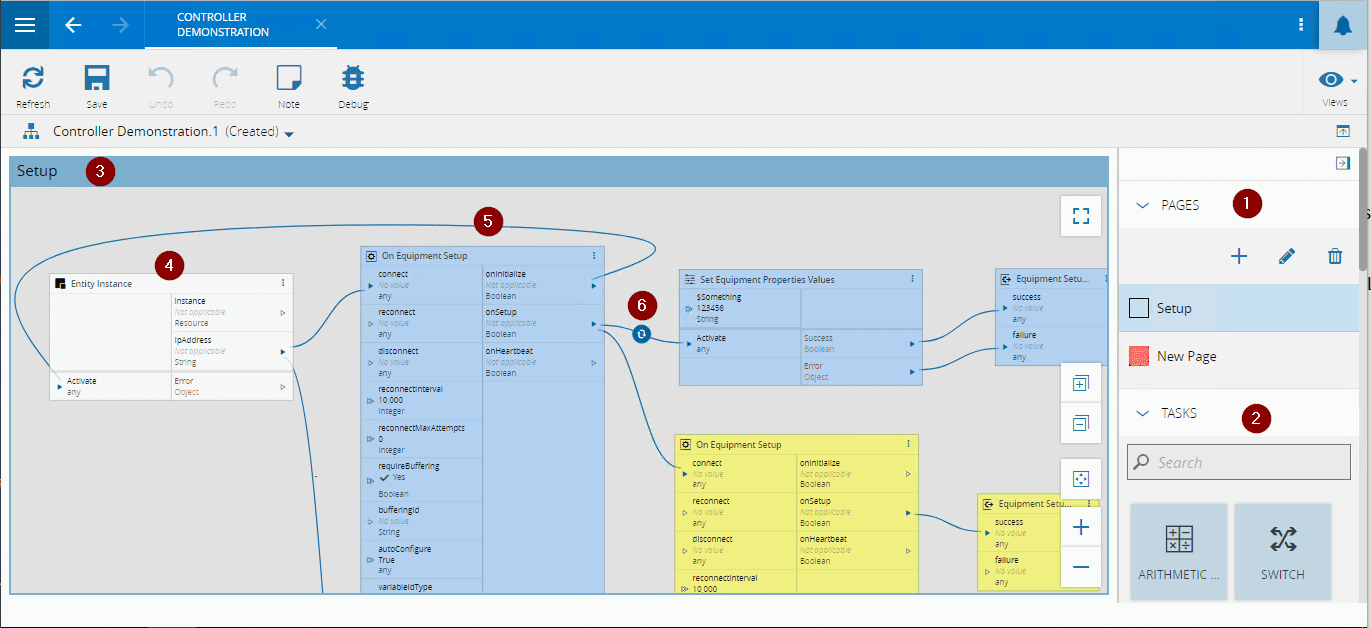
Task: Collapse the Tasks section
Action: pyautogui.click(x=1143, y=413)
